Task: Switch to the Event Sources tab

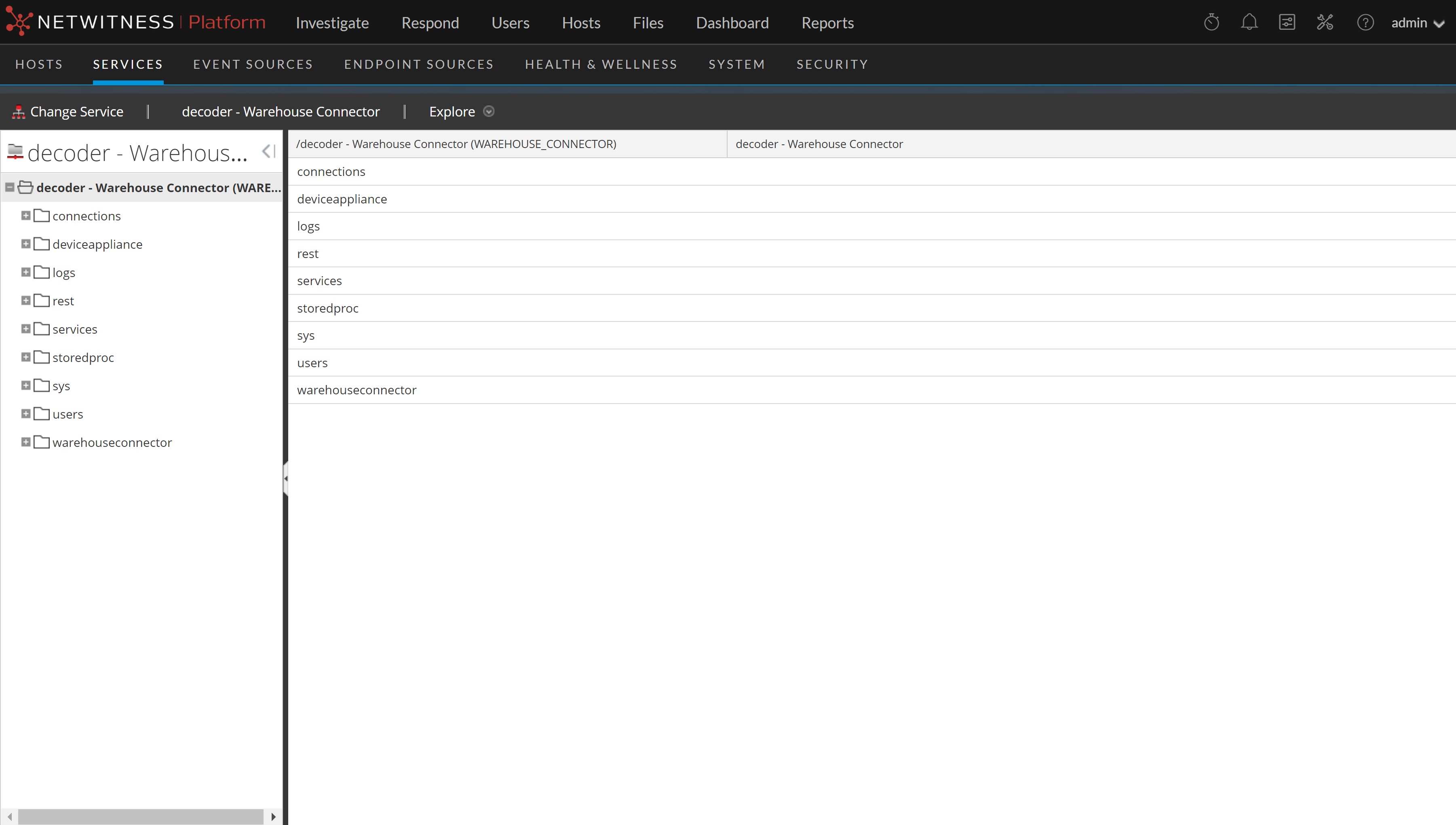Action: [x=253, y=65]
